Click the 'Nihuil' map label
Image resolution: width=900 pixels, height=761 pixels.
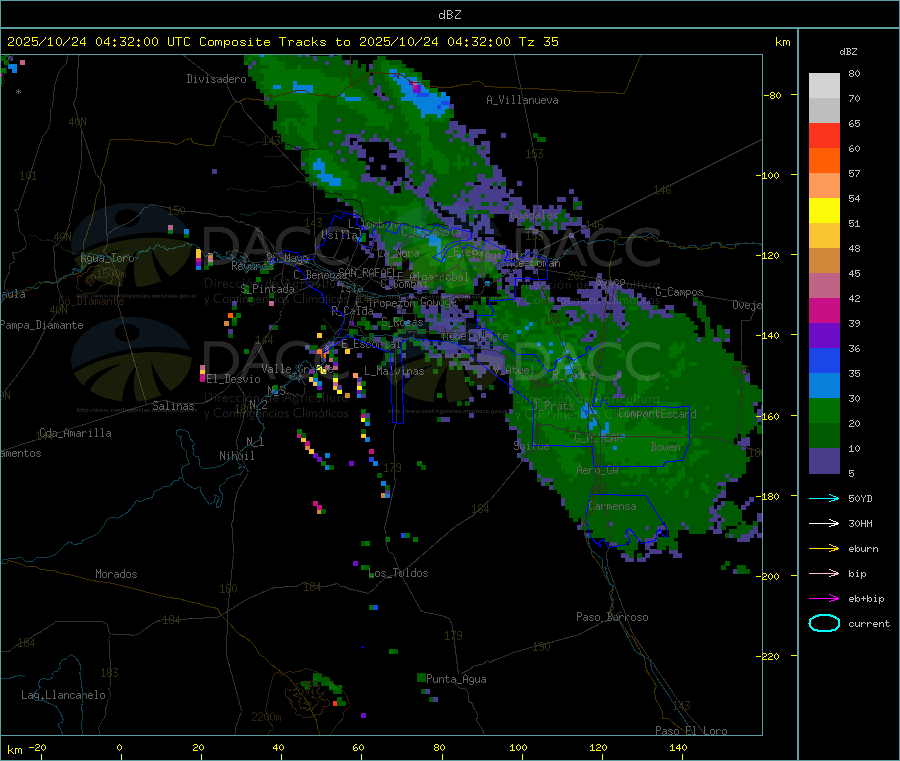tap(236, 456)
